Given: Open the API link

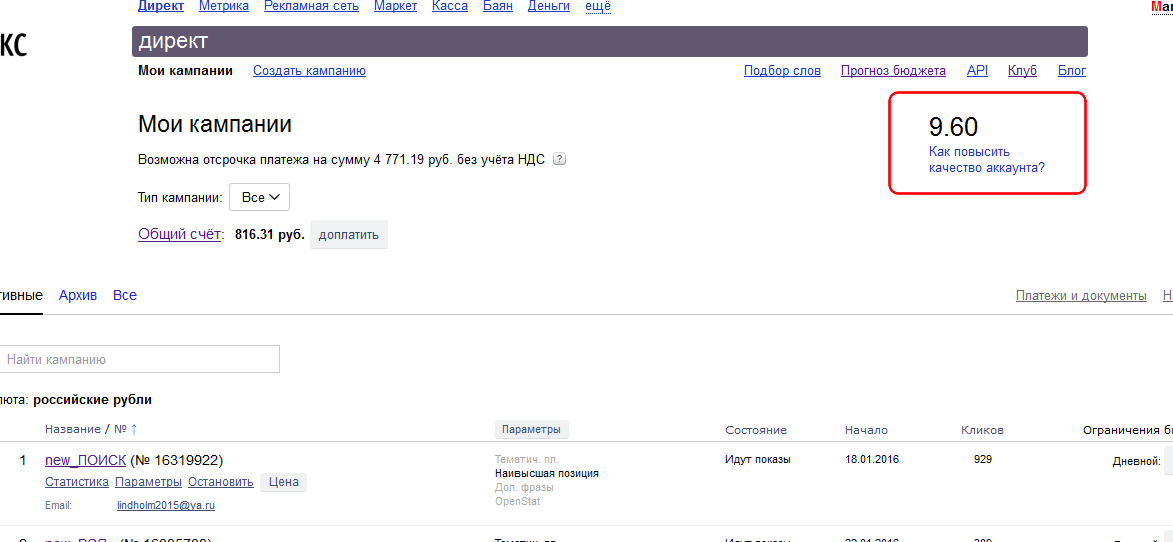Looking at the screenshot, I should click(977, 71).
